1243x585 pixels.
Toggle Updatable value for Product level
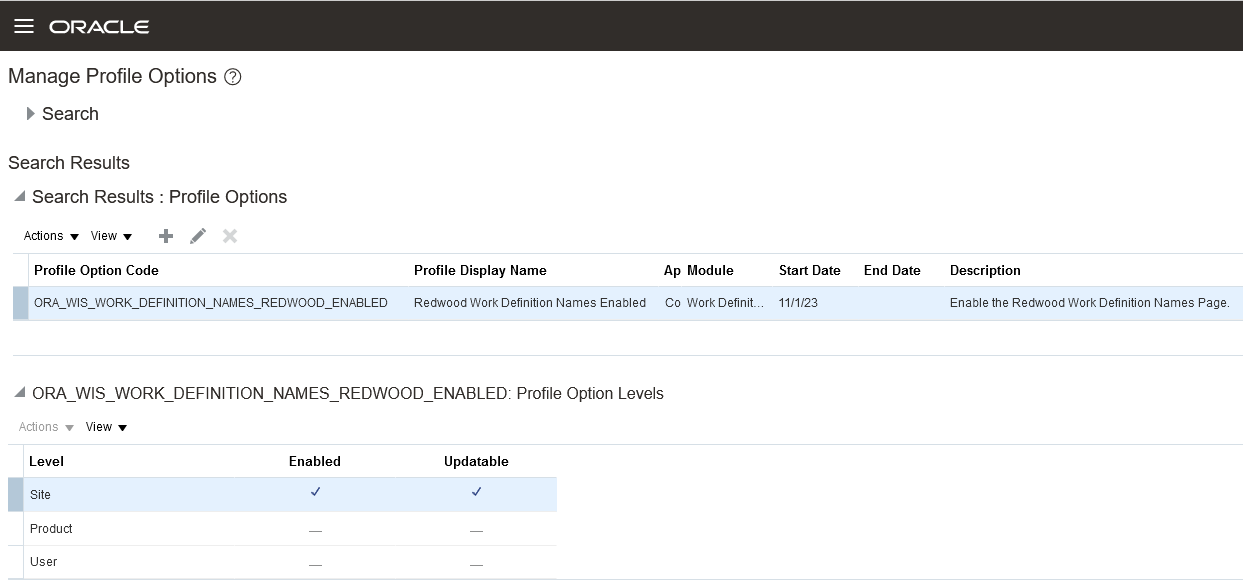[476, 530]
